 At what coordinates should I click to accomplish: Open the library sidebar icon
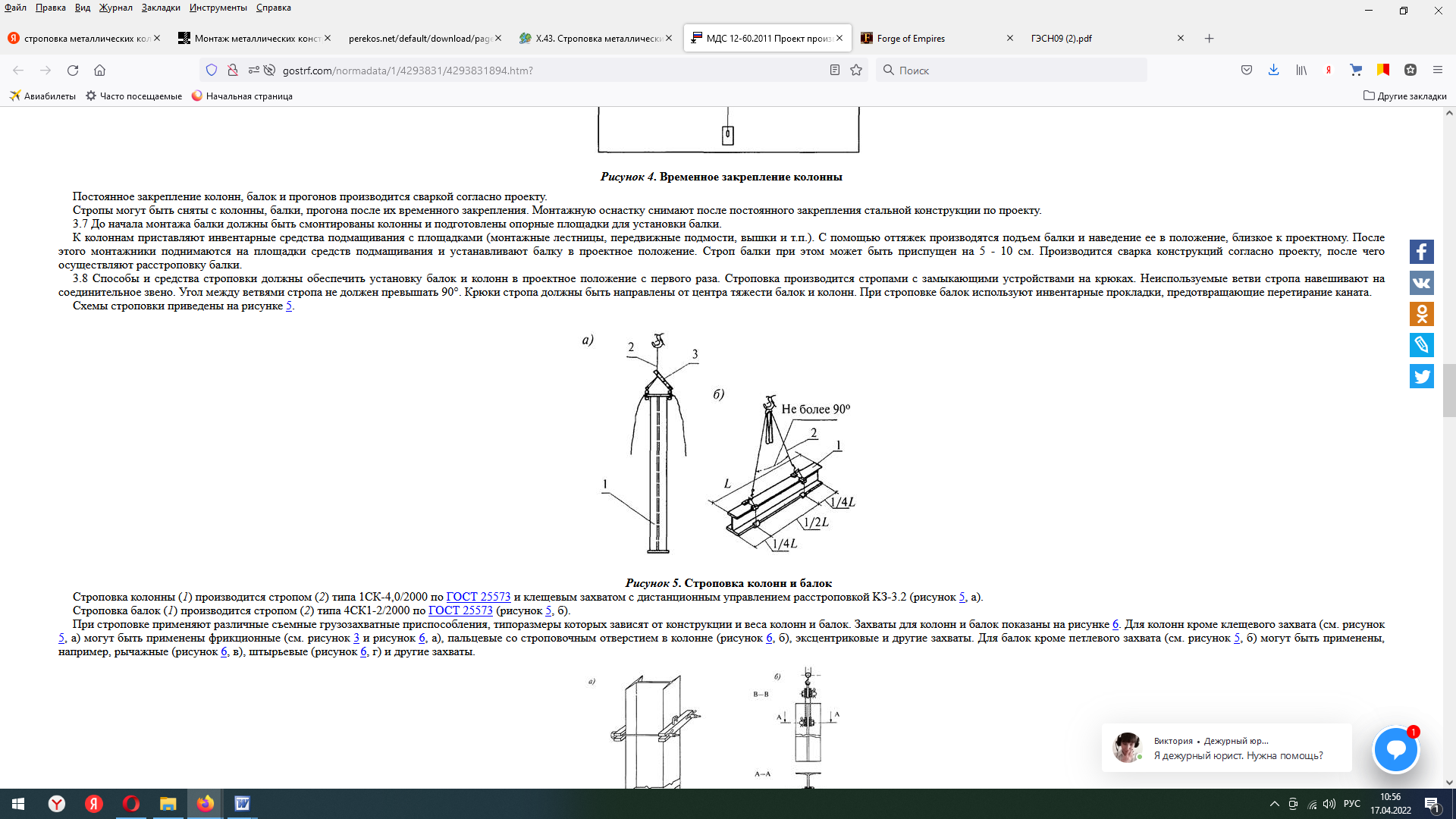click(x=1301, y=70)
